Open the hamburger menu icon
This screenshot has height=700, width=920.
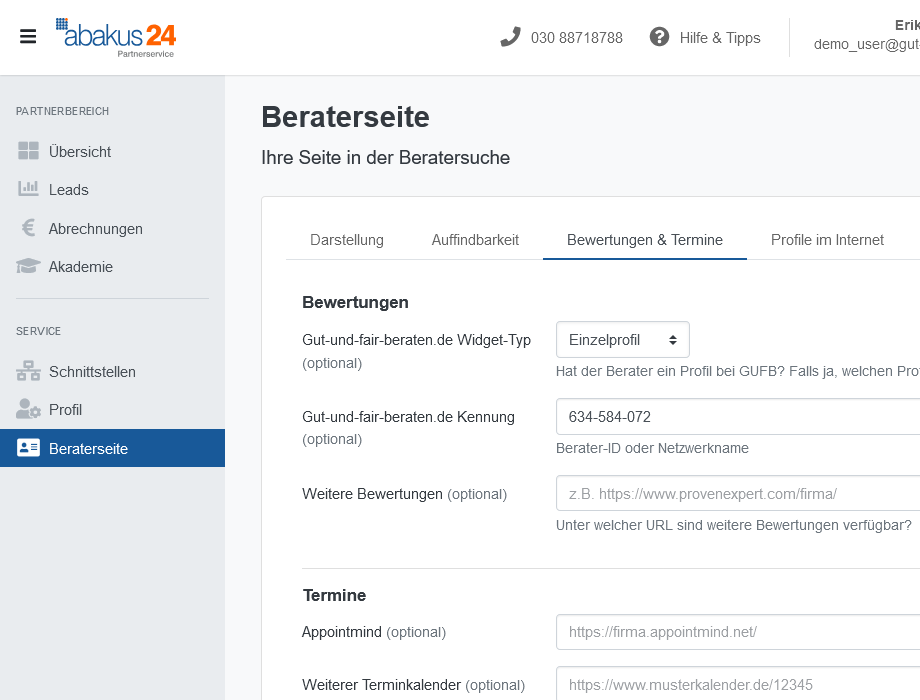pyautogui.click(x=28, y=36)
